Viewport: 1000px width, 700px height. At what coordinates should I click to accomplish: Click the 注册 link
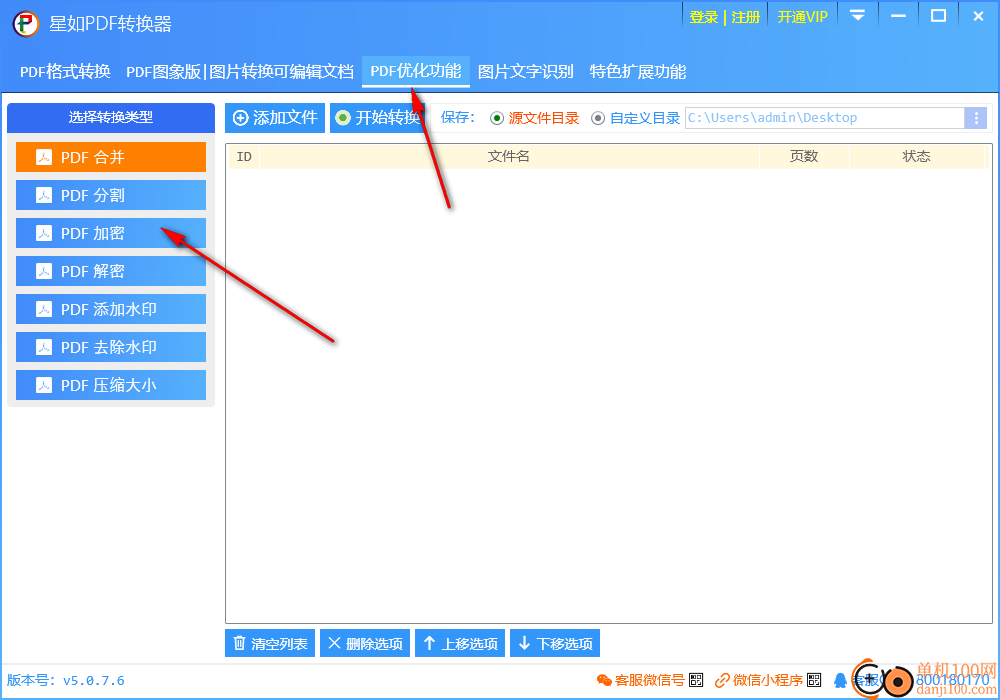click(x=746, y=17)
